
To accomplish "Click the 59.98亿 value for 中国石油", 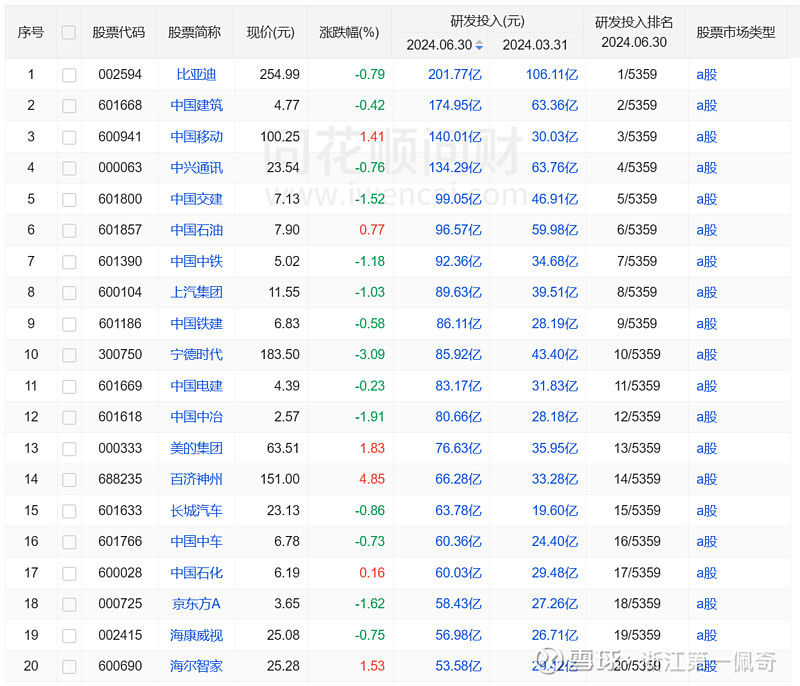I will [555, 230].
